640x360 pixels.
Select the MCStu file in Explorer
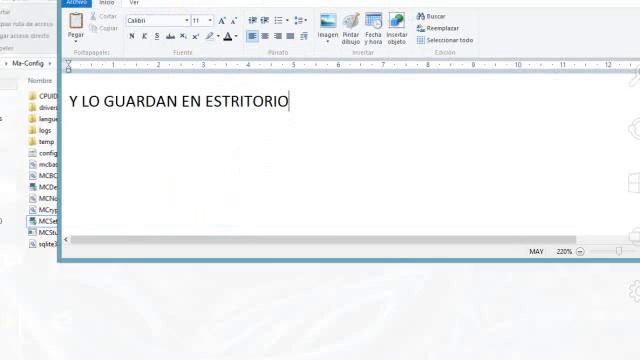[43, 232]
